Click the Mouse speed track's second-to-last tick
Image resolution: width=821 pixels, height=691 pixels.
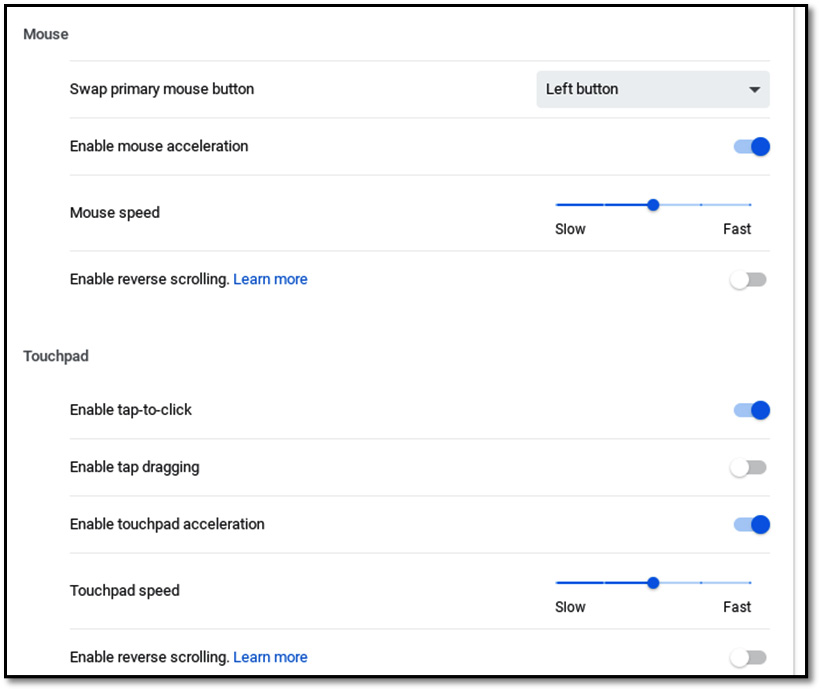point(701,205)
